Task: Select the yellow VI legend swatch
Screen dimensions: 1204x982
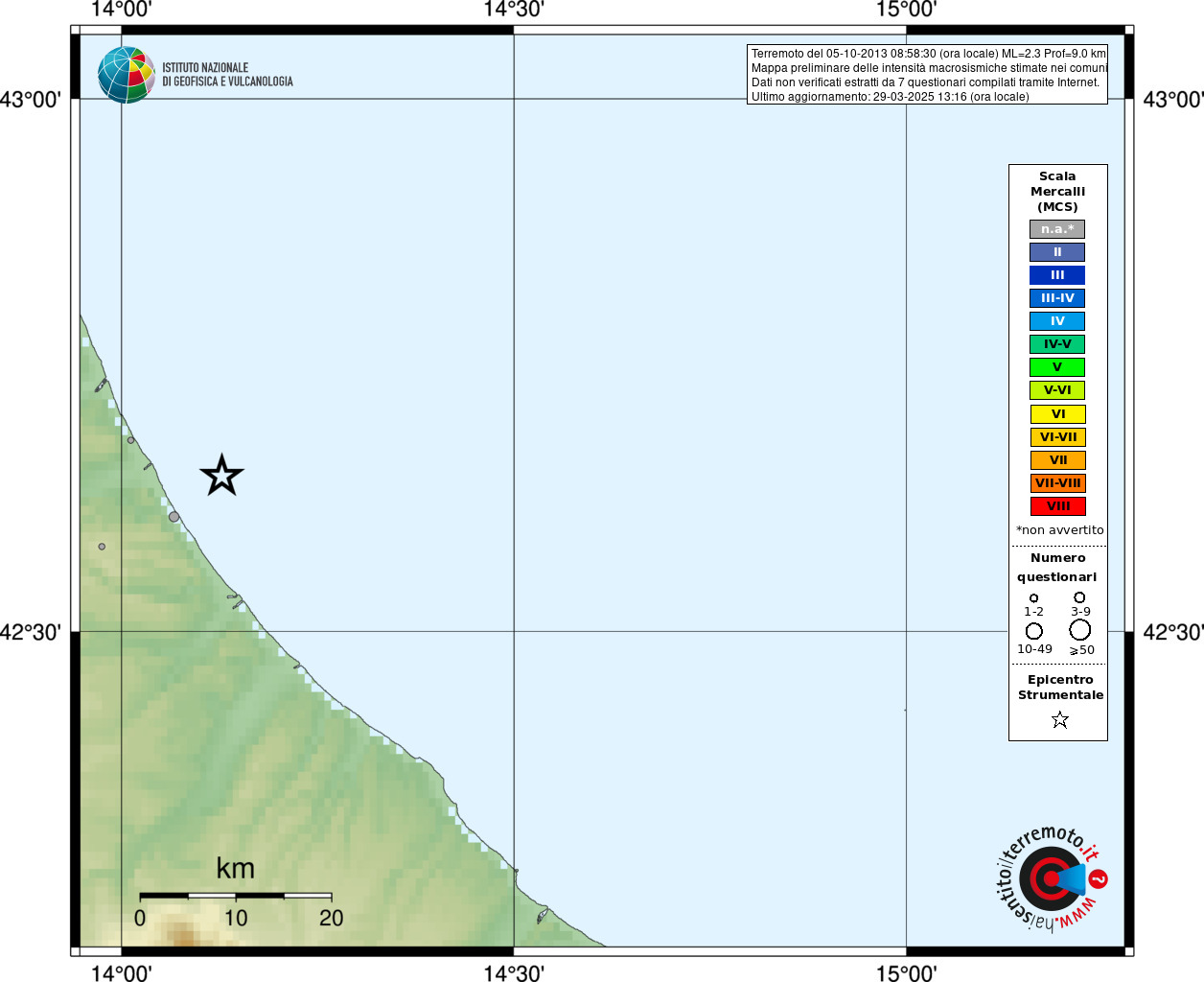Action: coord(1058,414)
